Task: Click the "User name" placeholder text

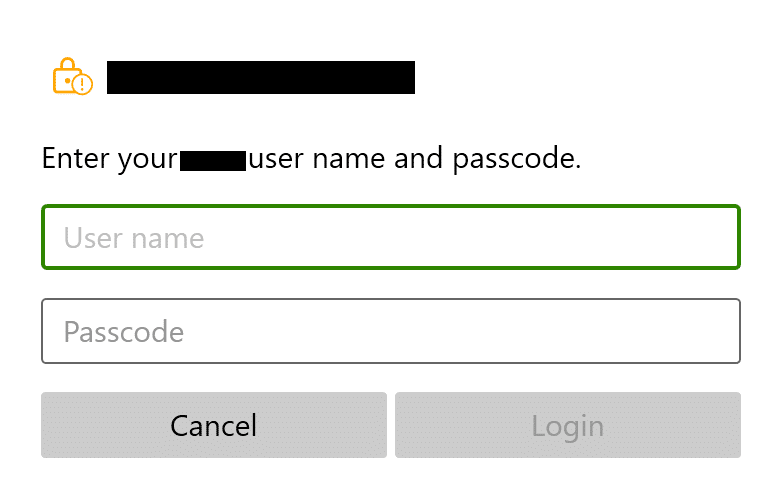Action: [134, 238]
